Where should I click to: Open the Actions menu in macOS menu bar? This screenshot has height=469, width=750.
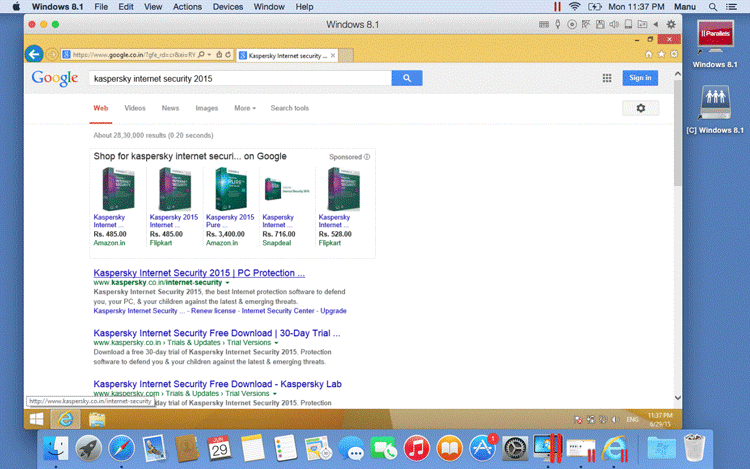point(187,7)
